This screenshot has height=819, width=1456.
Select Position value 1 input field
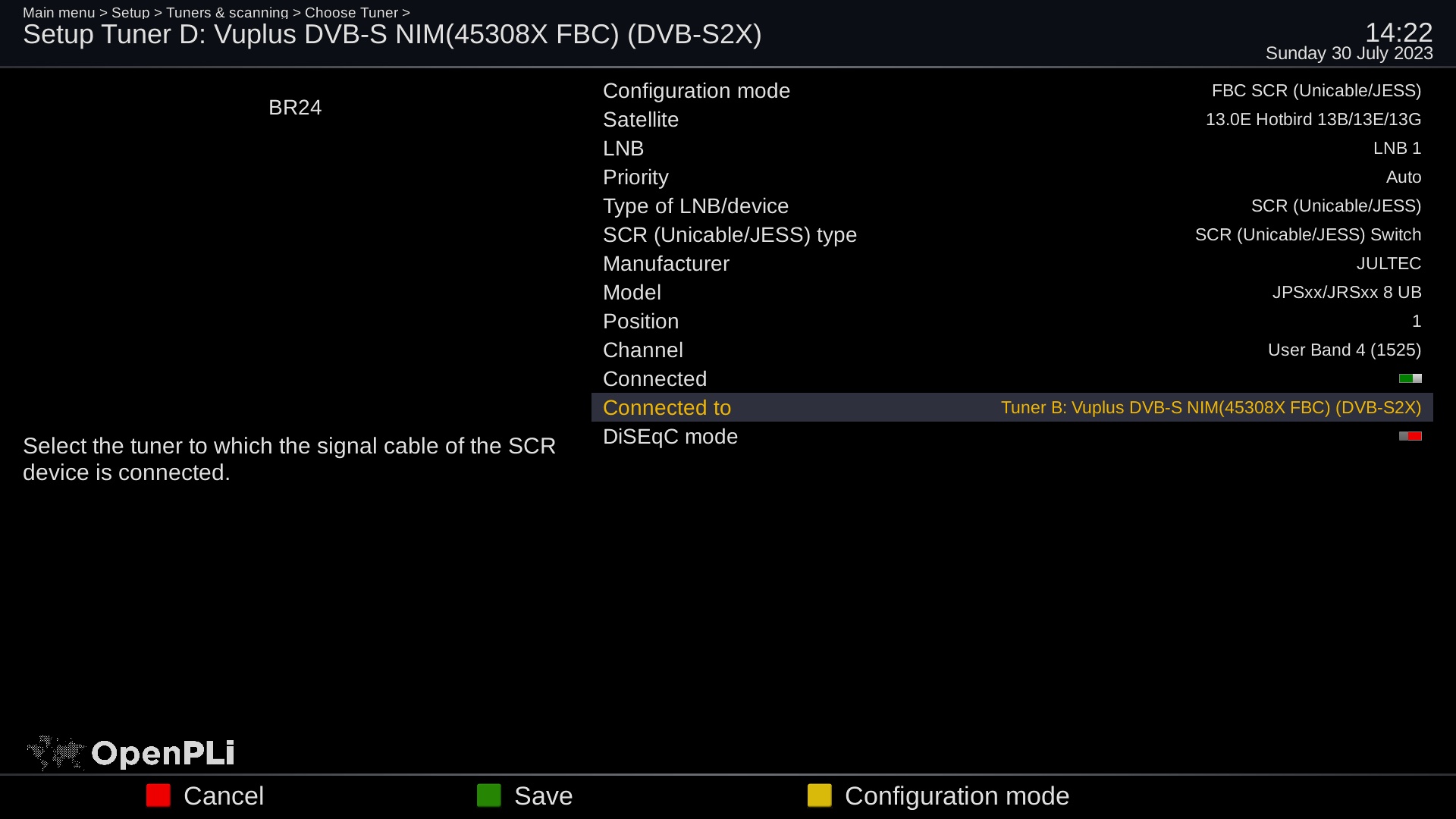click(1417, 320)
